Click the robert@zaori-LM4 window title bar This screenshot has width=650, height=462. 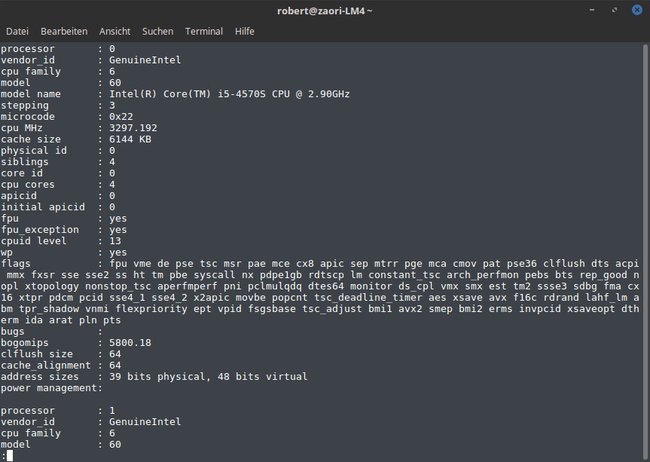click(325, 11)
